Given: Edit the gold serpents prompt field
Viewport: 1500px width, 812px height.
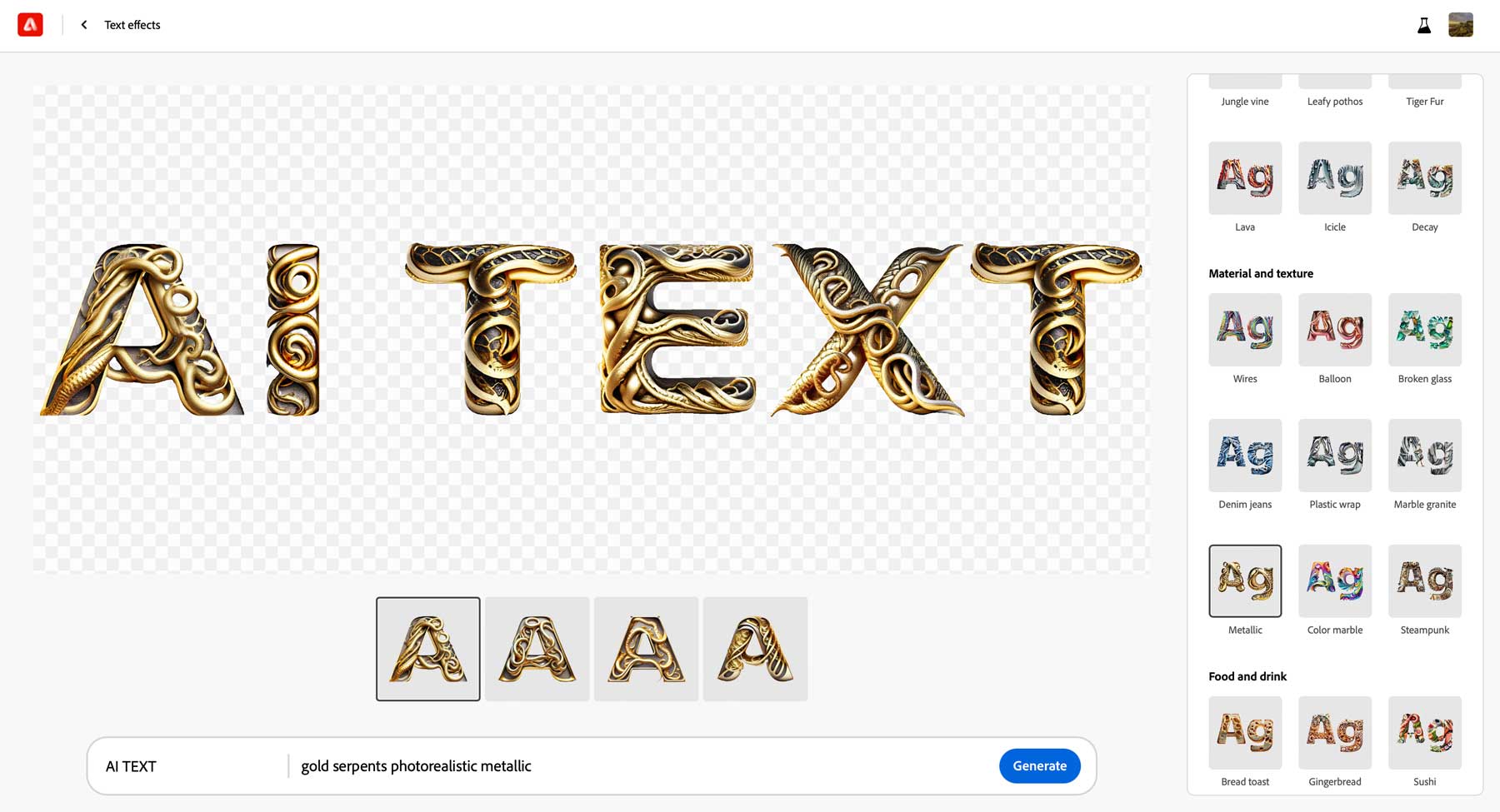Looking at the screenshot, I should pos(416,765).
